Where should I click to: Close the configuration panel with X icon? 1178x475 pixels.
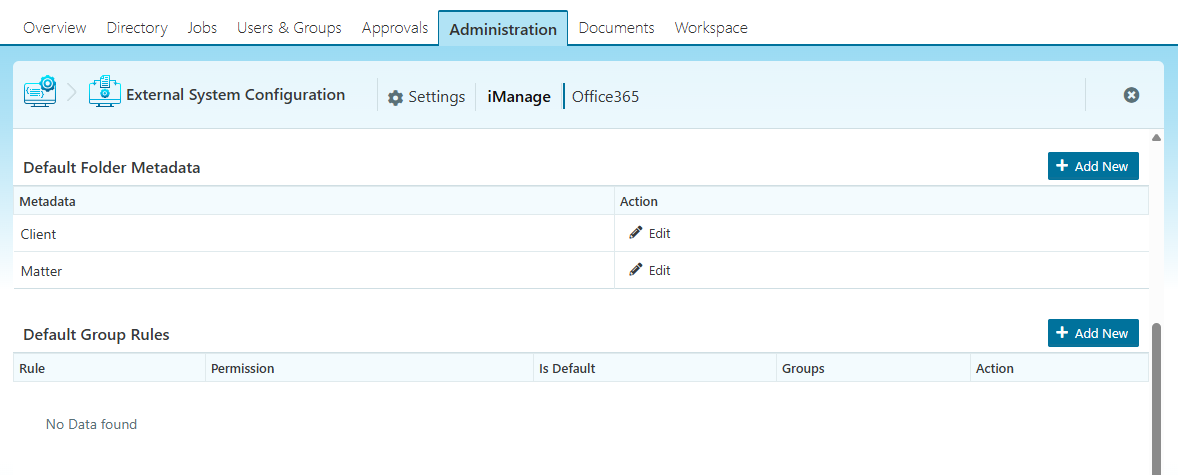(1131, 95)
